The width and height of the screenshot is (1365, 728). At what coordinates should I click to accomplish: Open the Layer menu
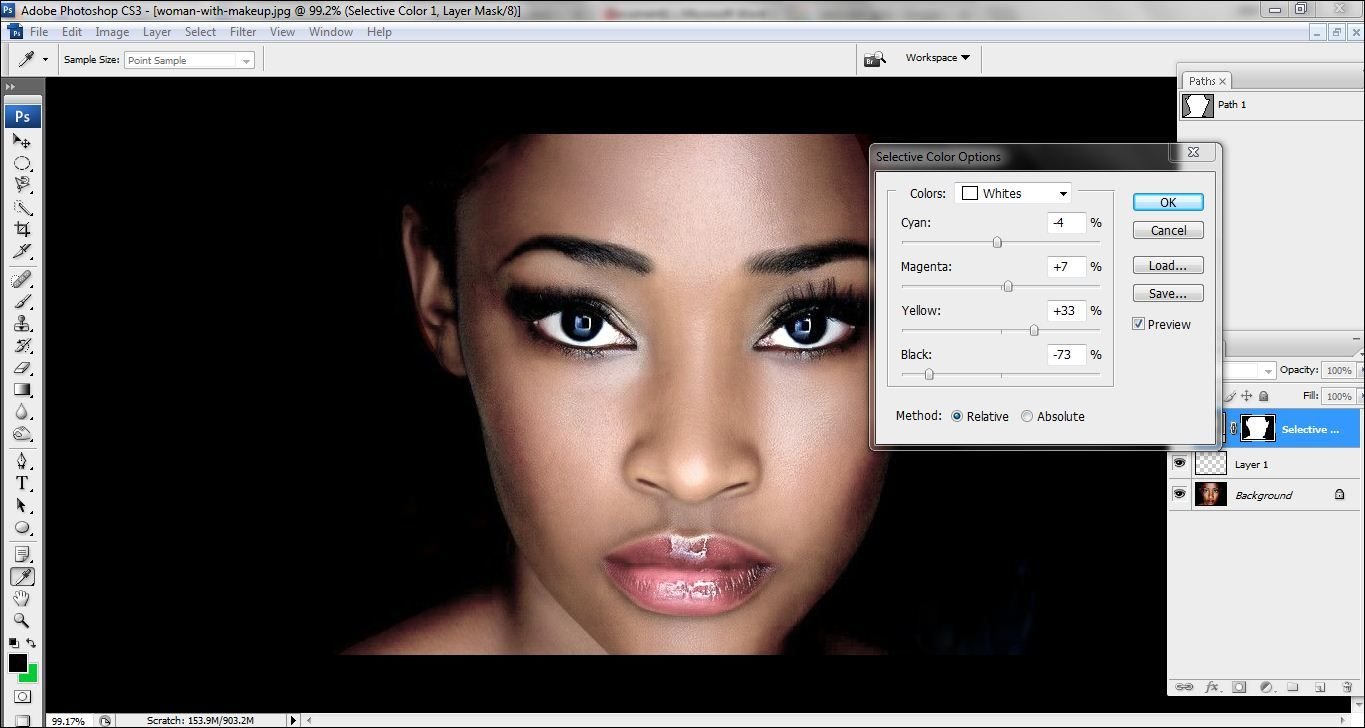pos(157,32)
